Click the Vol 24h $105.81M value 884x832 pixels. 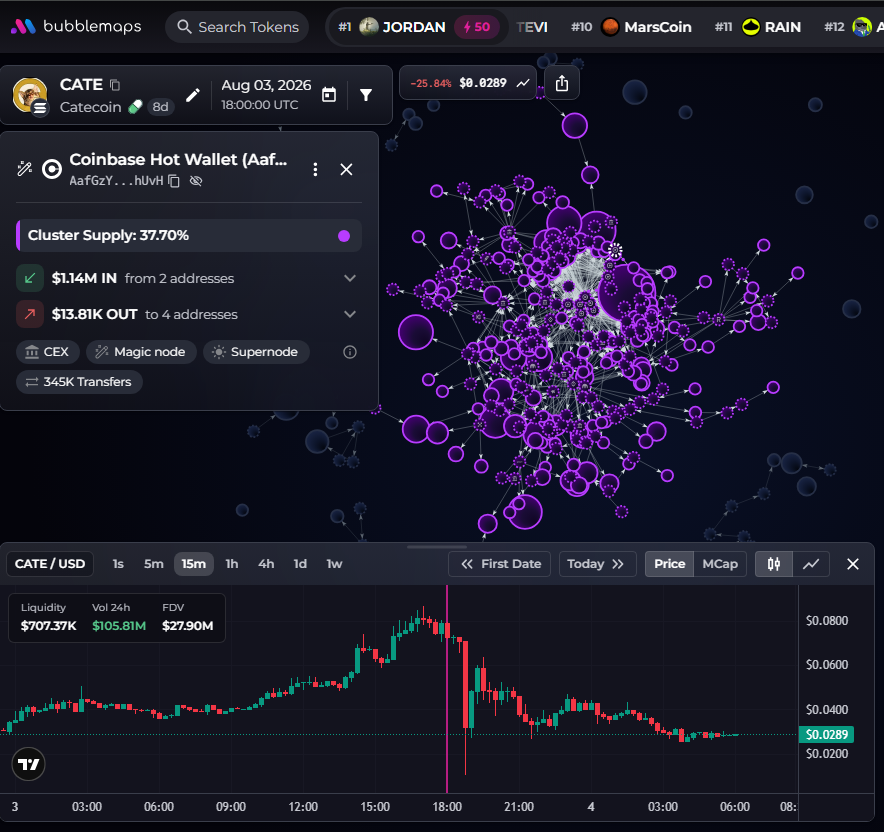click(x=119, y=626)
